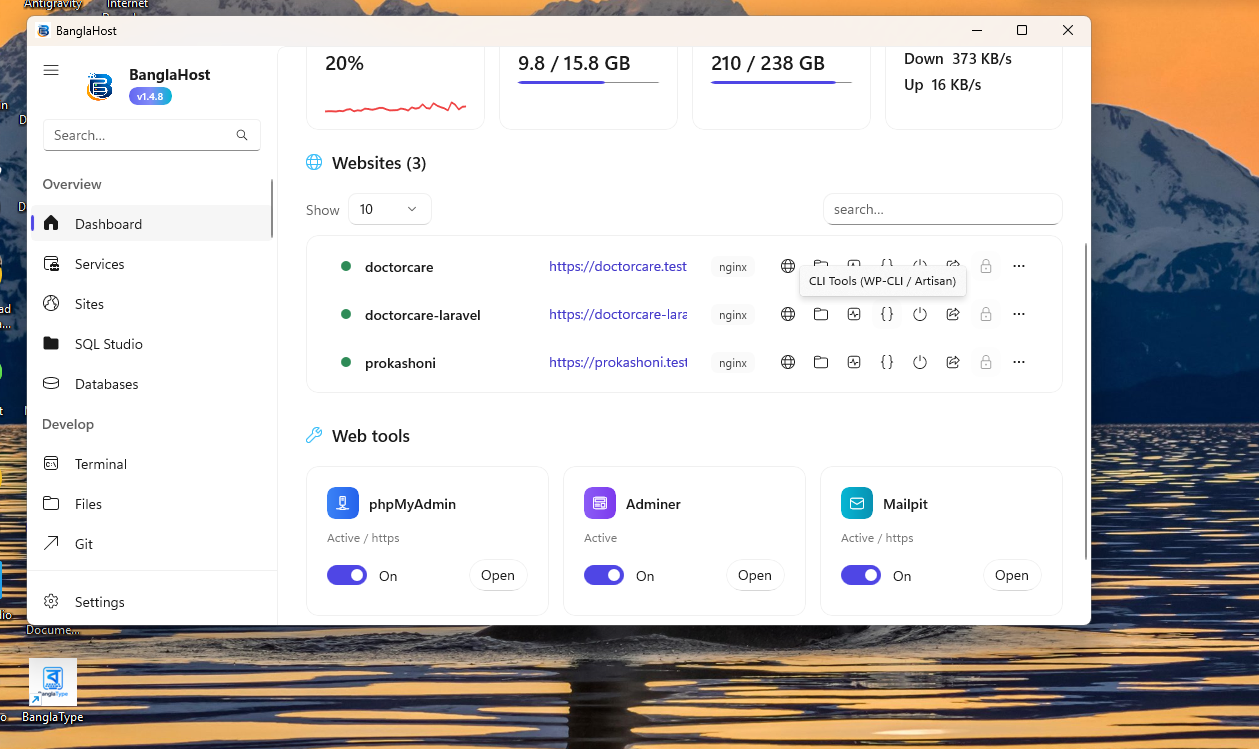The height and width of the screenshot is (749, 1259).
Task: Turn off the Adminer toggle
Action: click(604, 575)
